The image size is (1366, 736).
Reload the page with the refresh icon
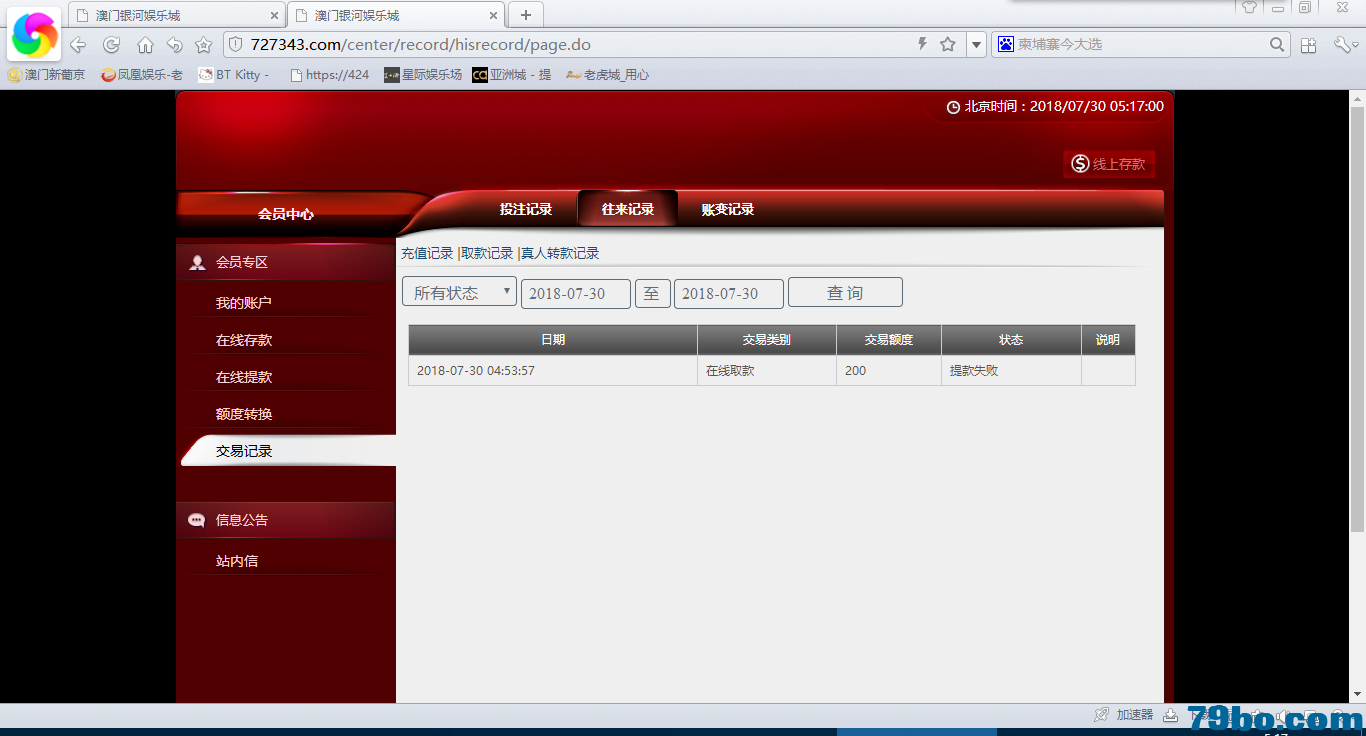(x=111, y=45)
